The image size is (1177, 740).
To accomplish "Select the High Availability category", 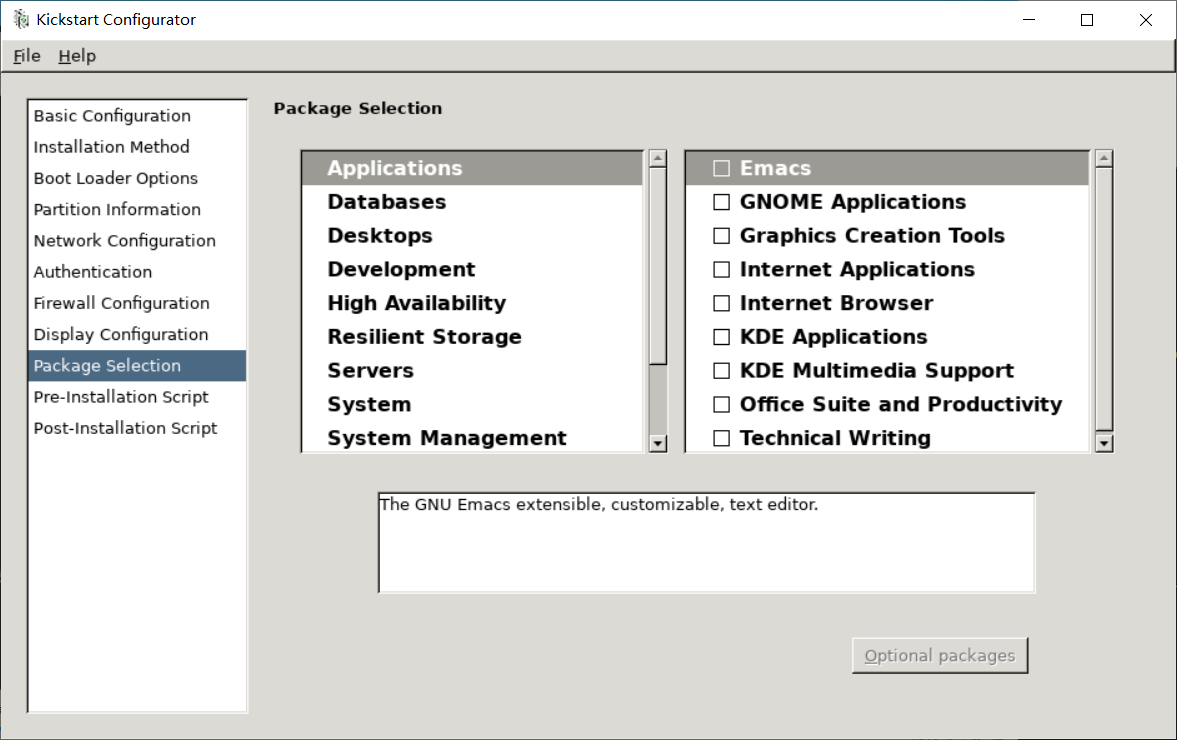I will 473,303.
